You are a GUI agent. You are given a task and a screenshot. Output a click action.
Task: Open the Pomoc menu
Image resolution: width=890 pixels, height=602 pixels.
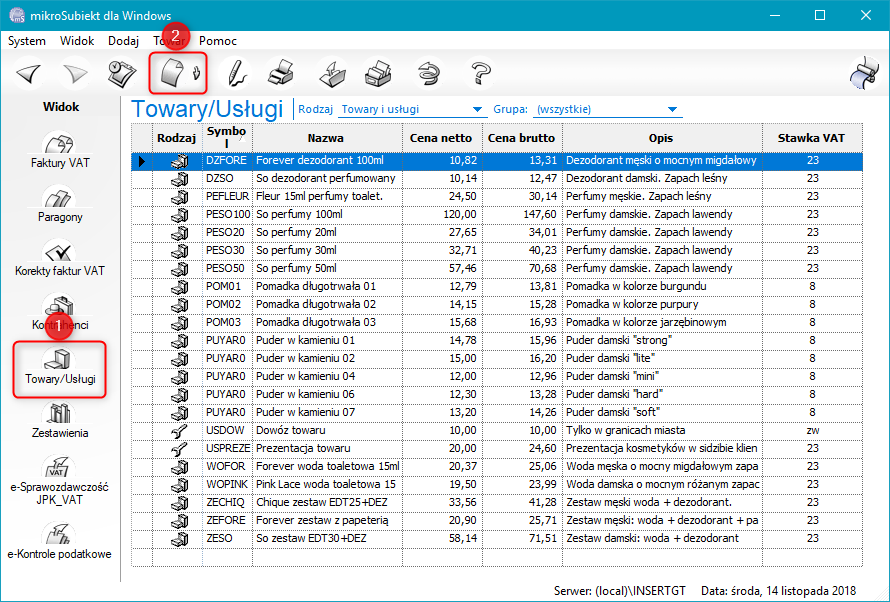coord(218,41)
